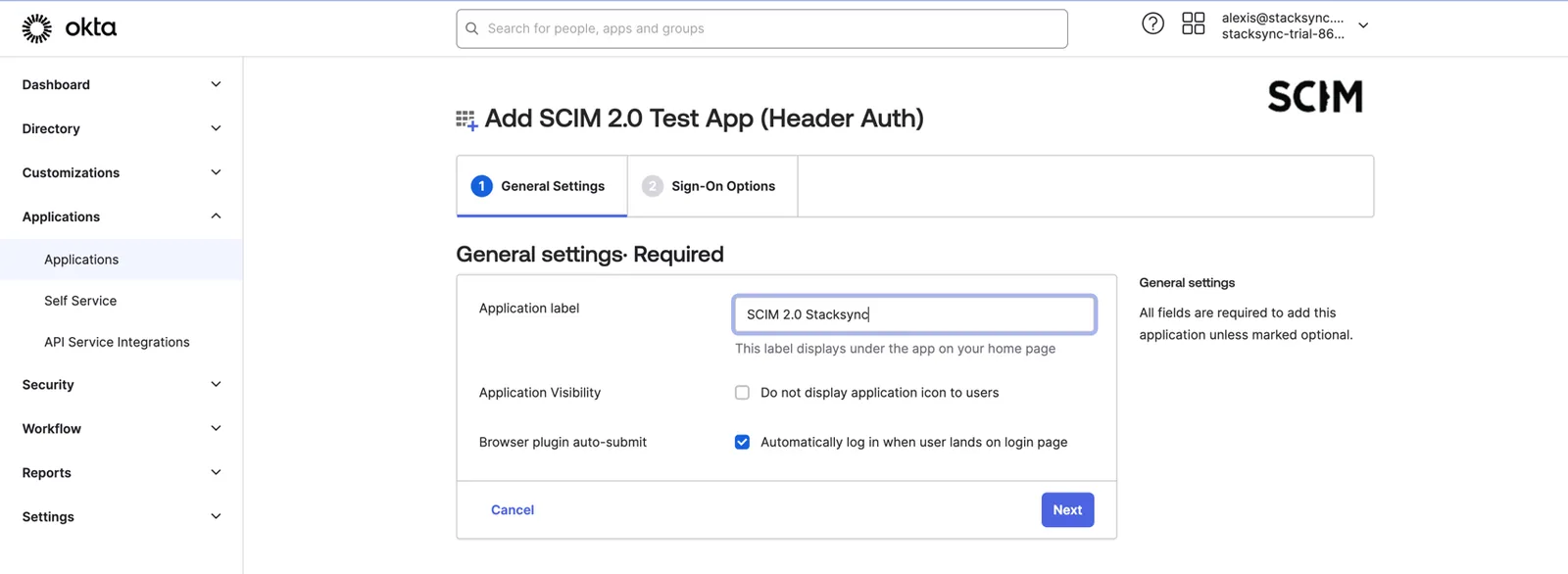
Task: Open the apps grid icon
Action: point(1193,24)
